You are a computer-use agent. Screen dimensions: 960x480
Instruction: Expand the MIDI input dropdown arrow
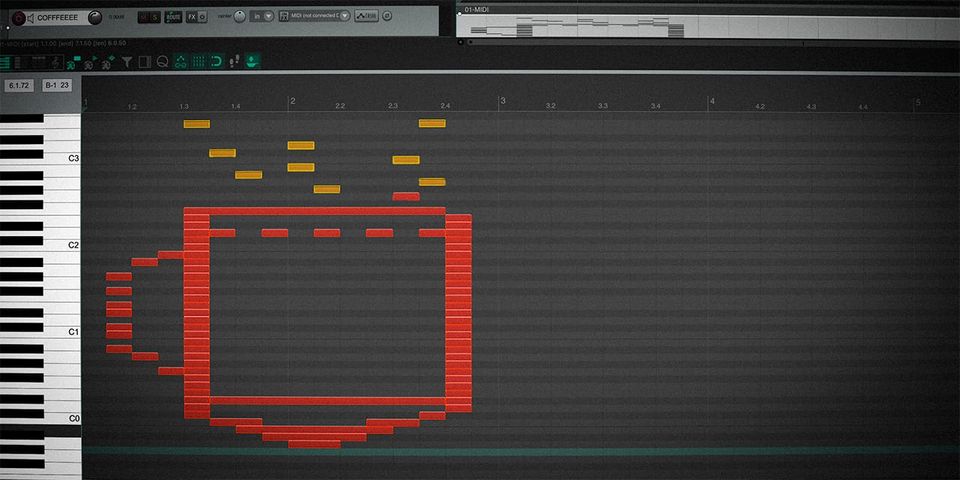coord(345,16)
